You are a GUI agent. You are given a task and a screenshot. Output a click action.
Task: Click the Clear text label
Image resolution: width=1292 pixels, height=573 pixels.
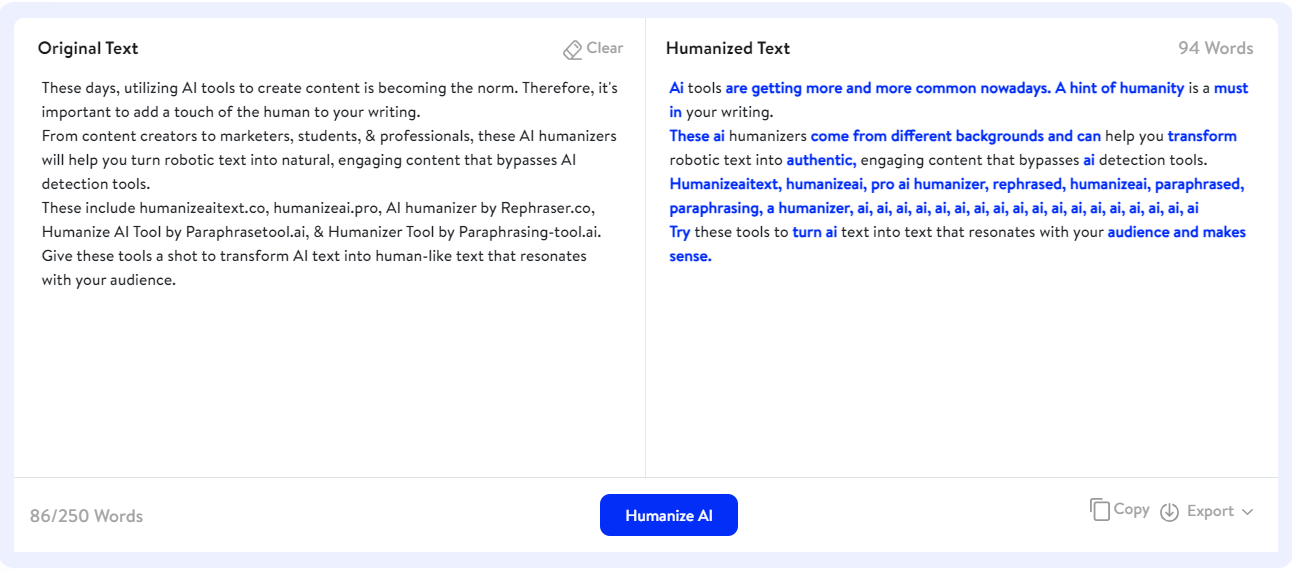click(x=604, y=48)
